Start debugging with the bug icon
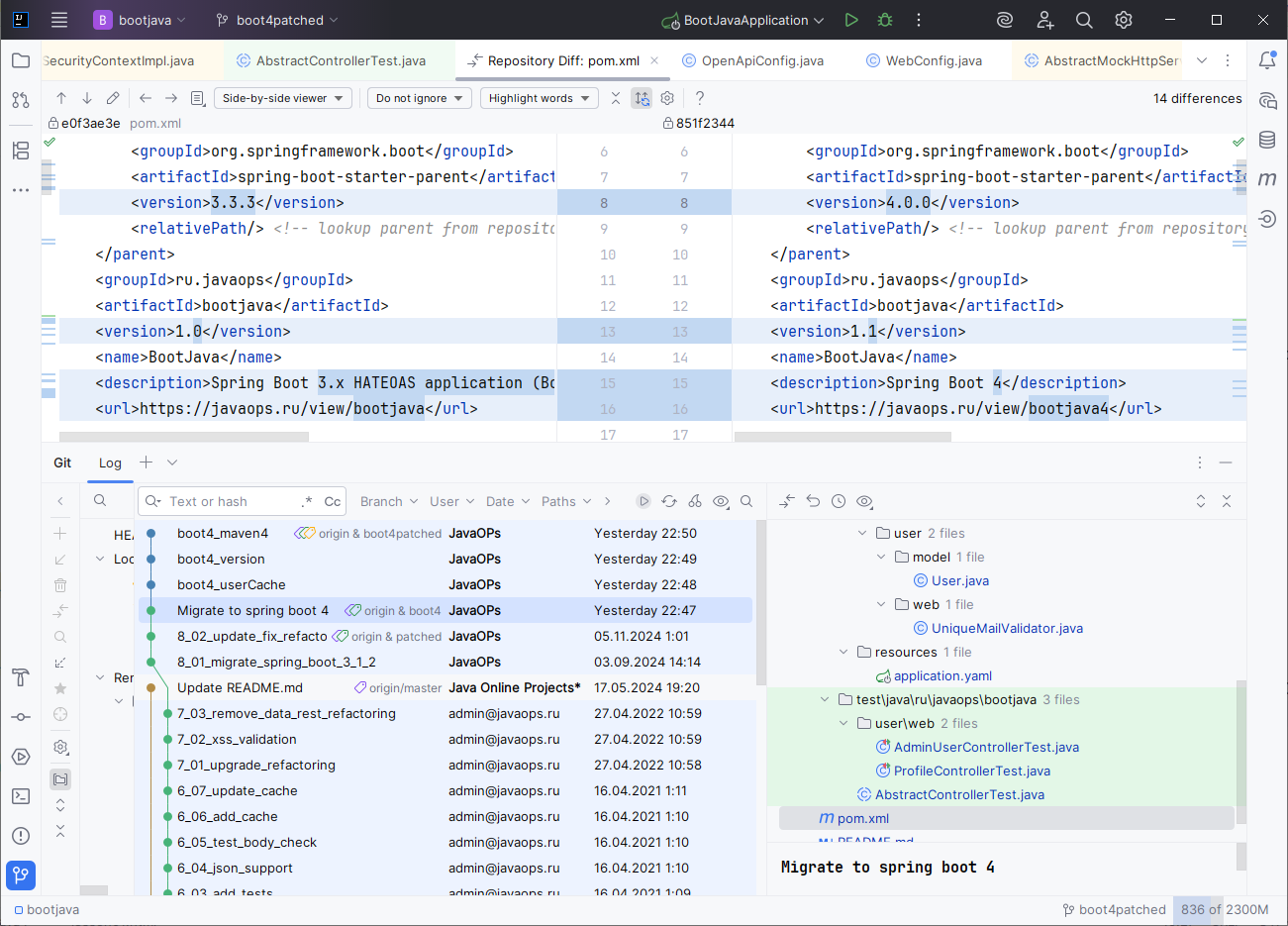The width and height of the screenshot is (1288, 926). pos(885,20)
